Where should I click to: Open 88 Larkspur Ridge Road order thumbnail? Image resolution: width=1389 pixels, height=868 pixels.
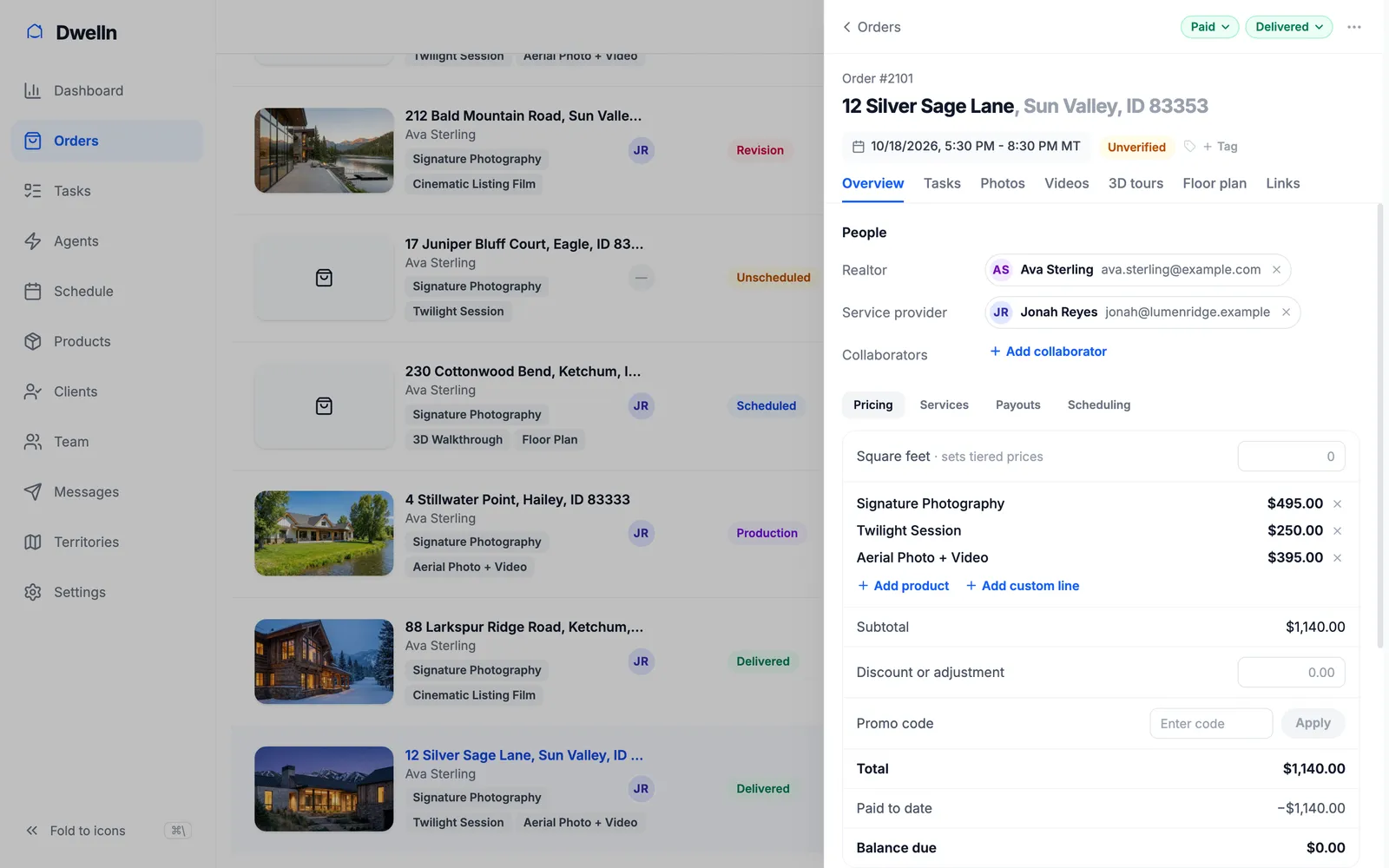324,661
